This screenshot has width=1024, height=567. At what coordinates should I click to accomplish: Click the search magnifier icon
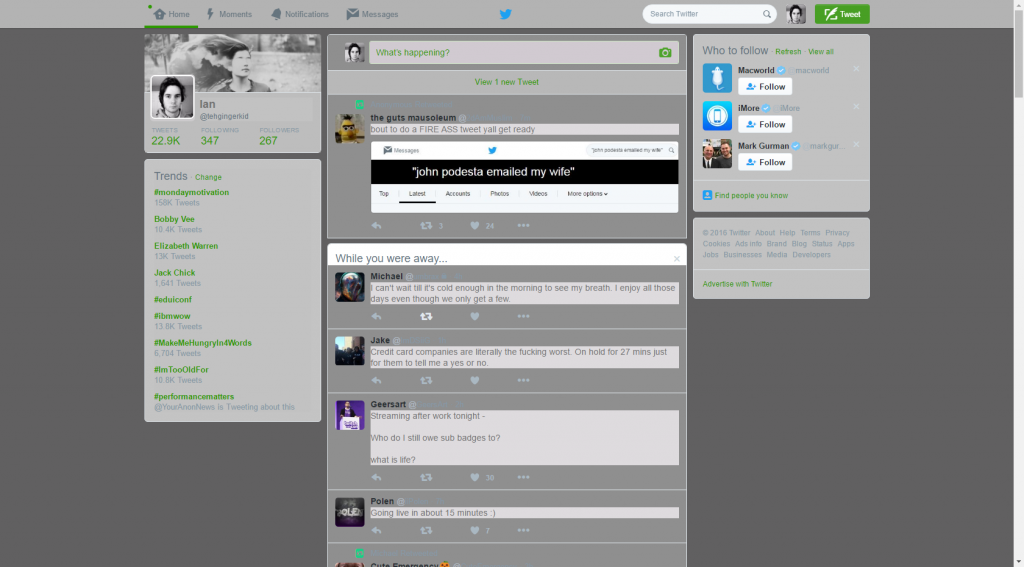click(767, 14)
